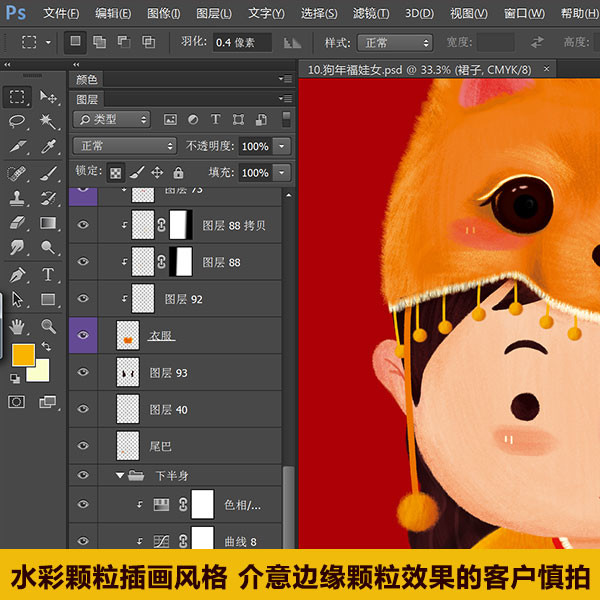
Task: Open the tool preset picker arrow
Action: pyautogui.click(x=48, y=42)
